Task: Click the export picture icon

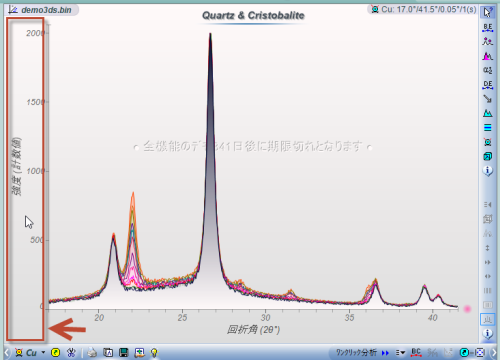Action: click(139, 352)
